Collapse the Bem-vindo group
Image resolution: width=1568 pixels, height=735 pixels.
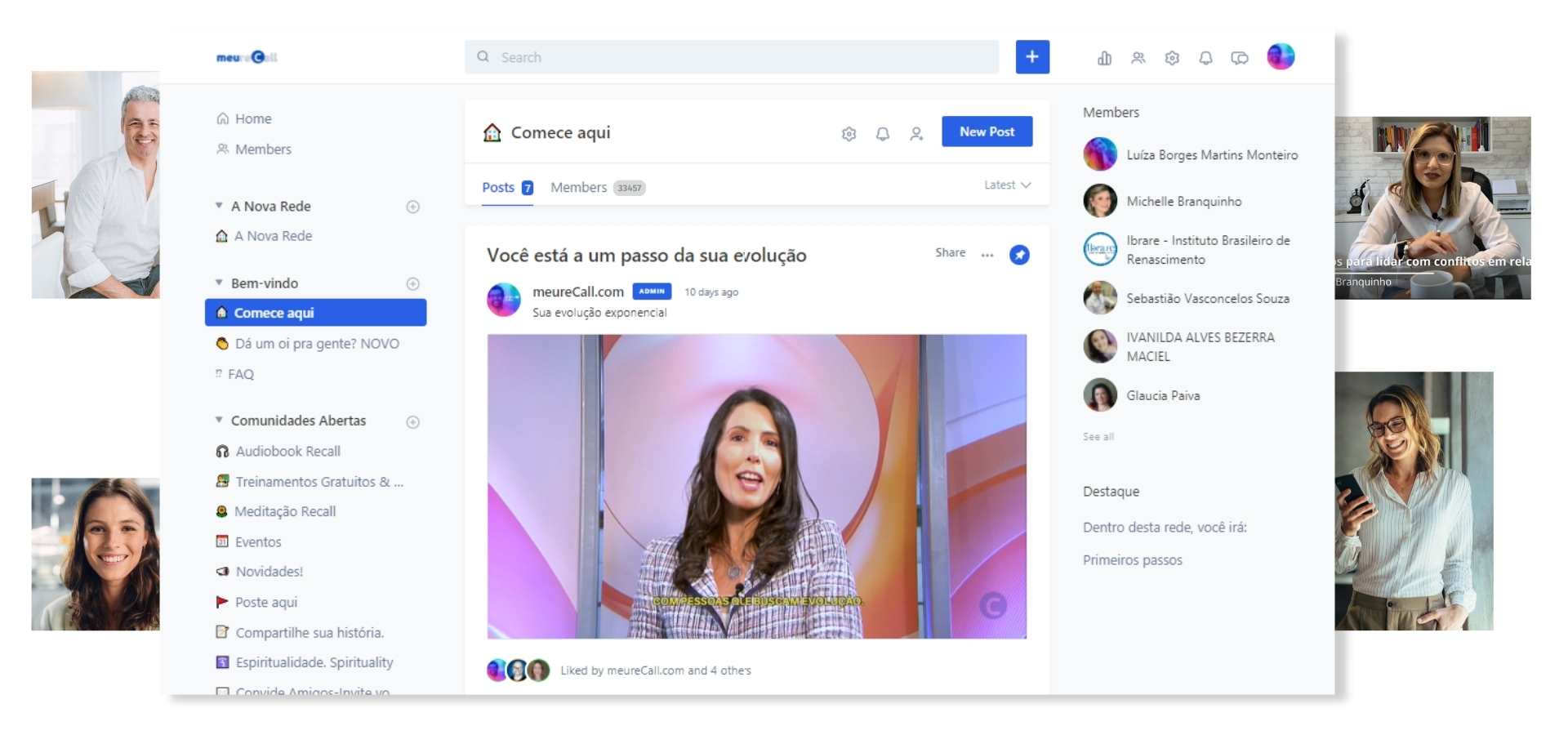pos(219,283)
